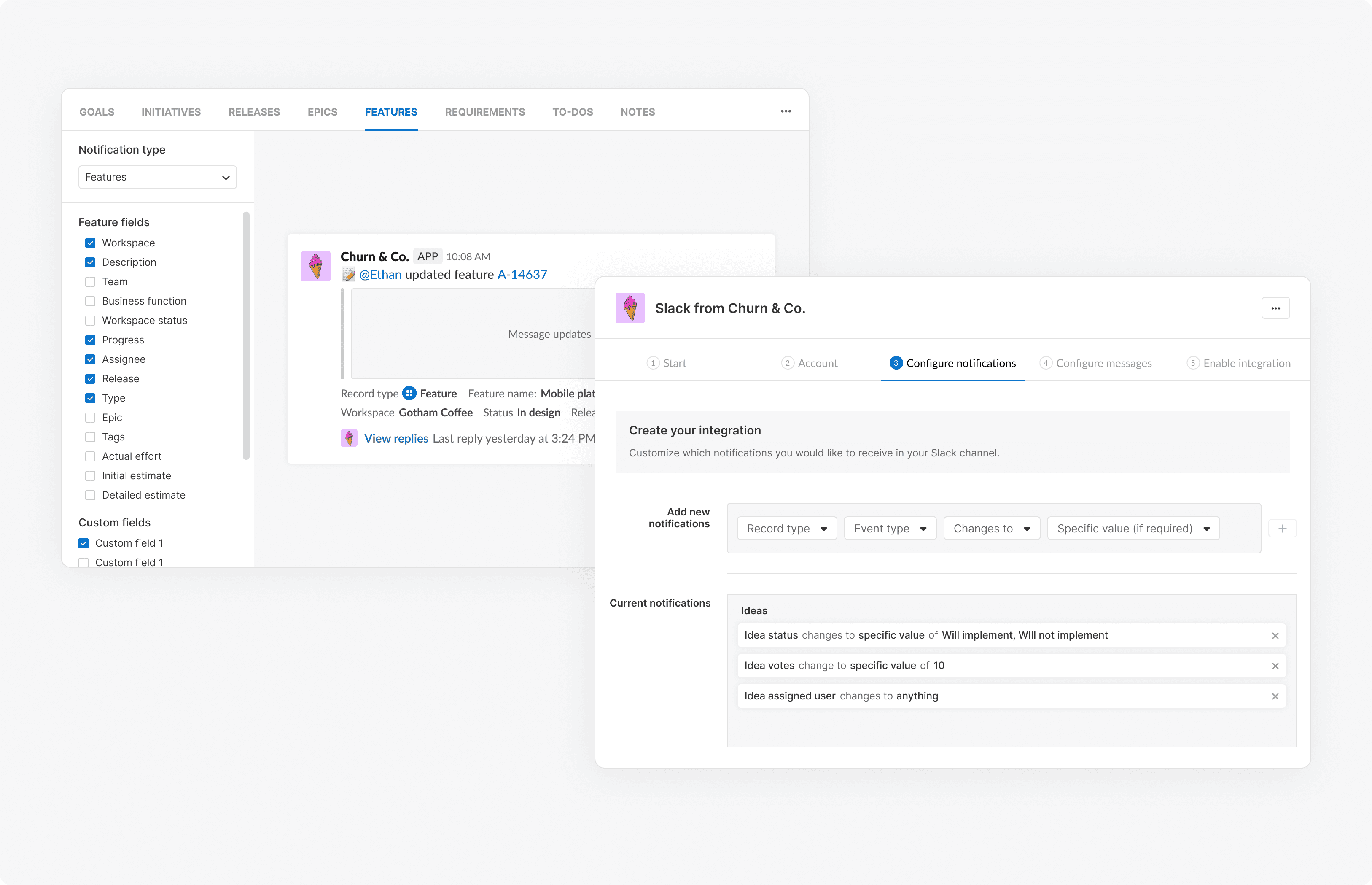Enable the Team field checkbox
The image size is (1372, 885).
(x=90, y=282)
